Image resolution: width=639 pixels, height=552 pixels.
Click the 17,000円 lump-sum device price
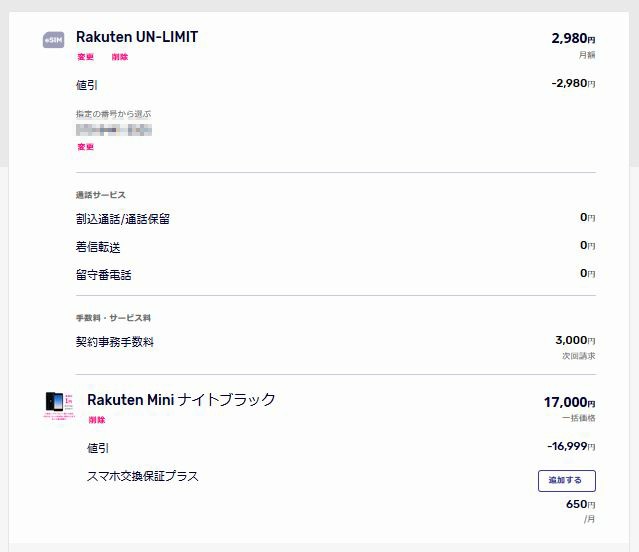(569, 402)
